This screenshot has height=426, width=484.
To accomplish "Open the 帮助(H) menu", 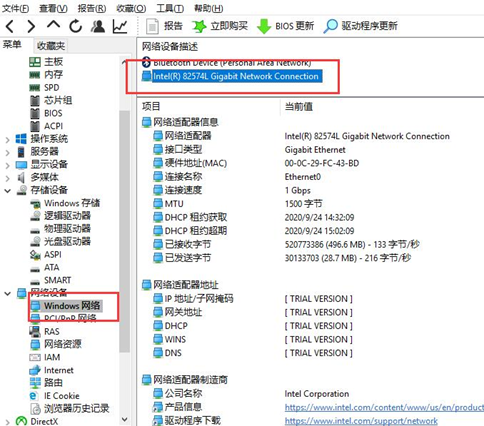I will (209, 8).
